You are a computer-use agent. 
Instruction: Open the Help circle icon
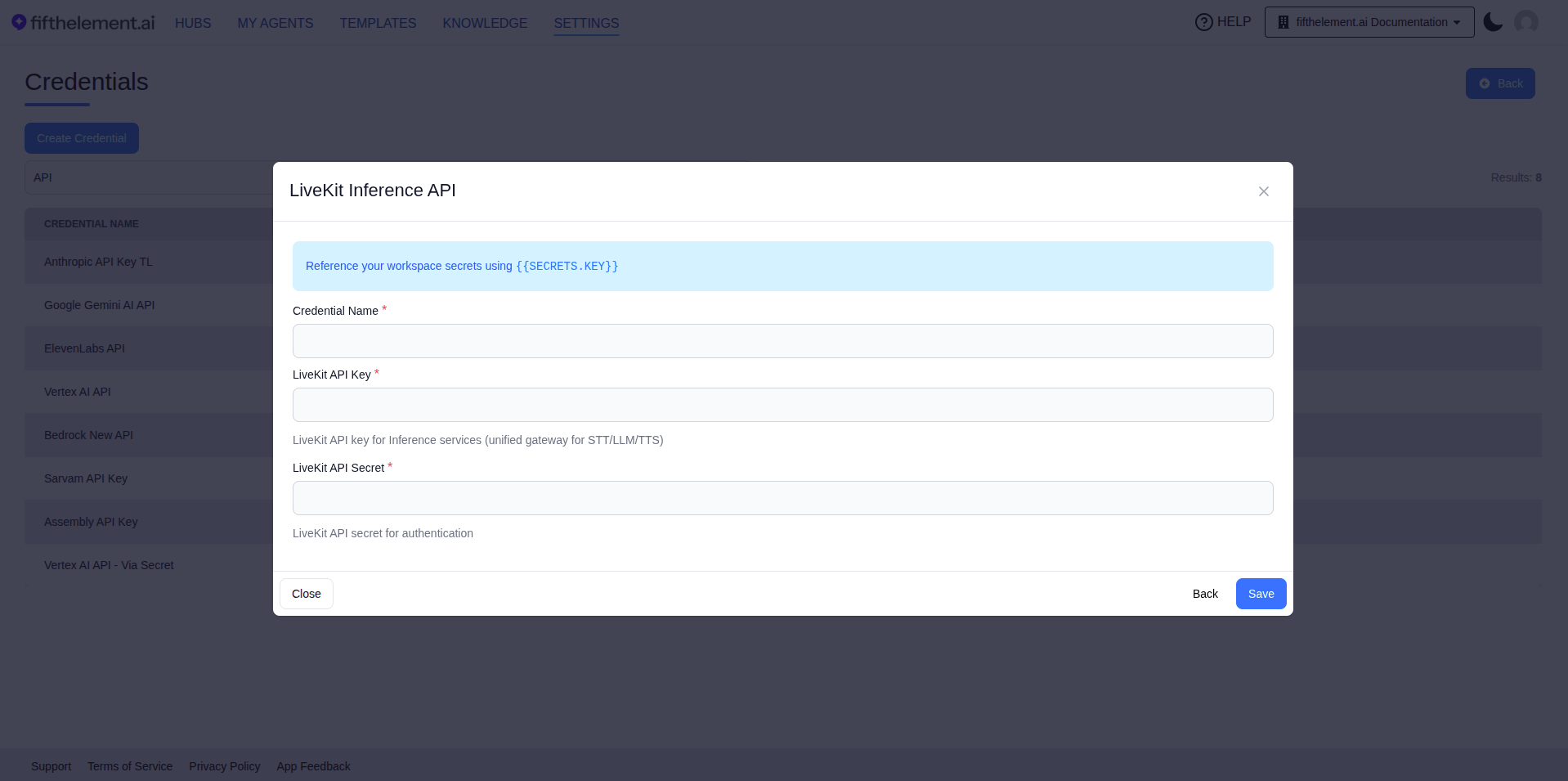pos(1203,22)
